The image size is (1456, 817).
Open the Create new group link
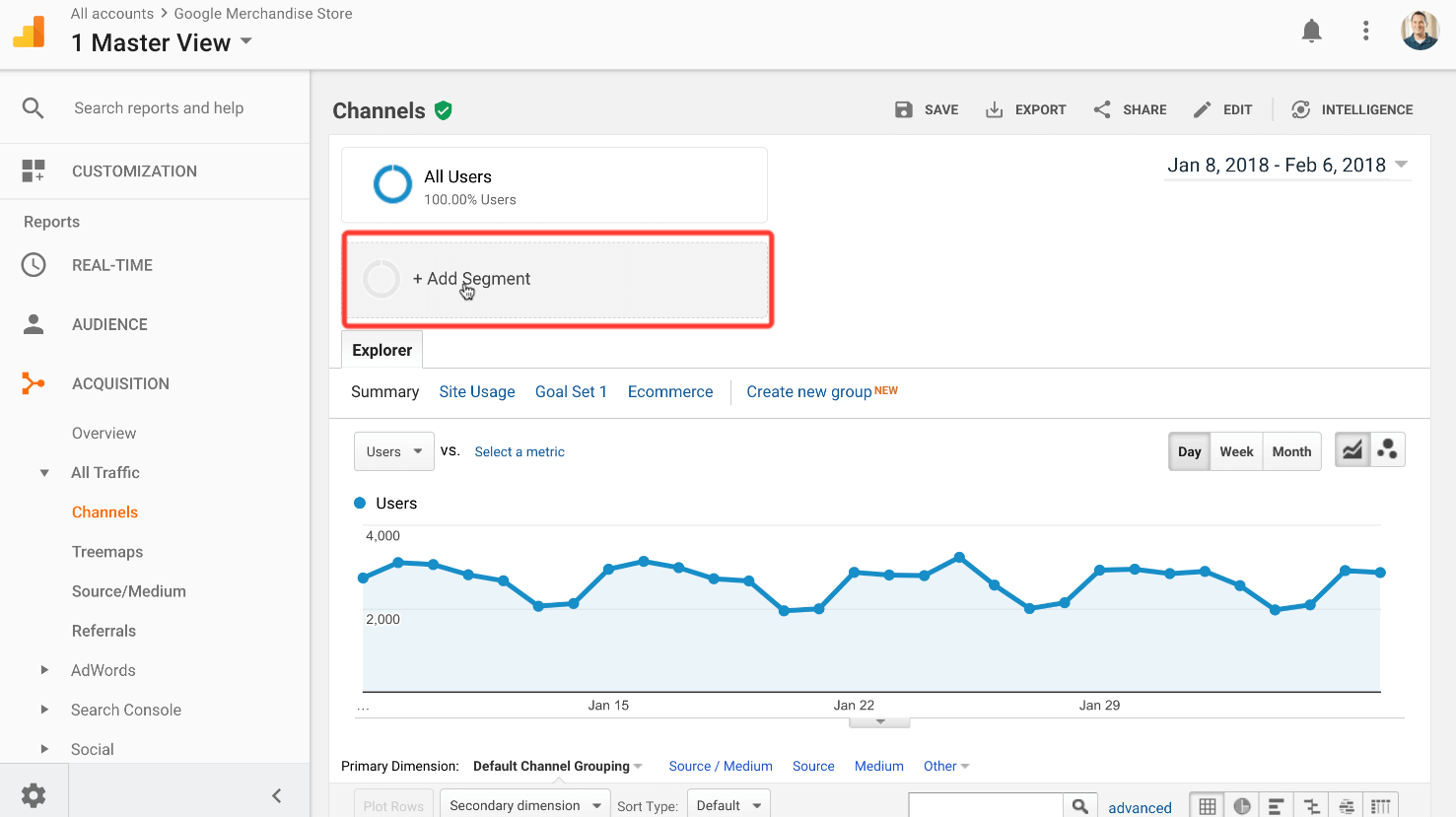(808, 391)
